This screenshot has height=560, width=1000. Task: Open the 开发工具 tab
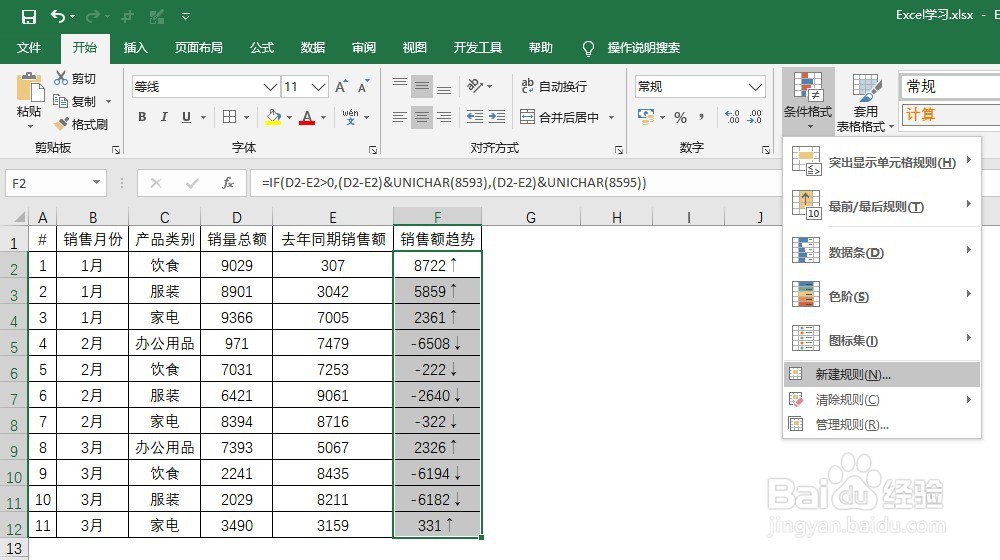pos(478,48)
